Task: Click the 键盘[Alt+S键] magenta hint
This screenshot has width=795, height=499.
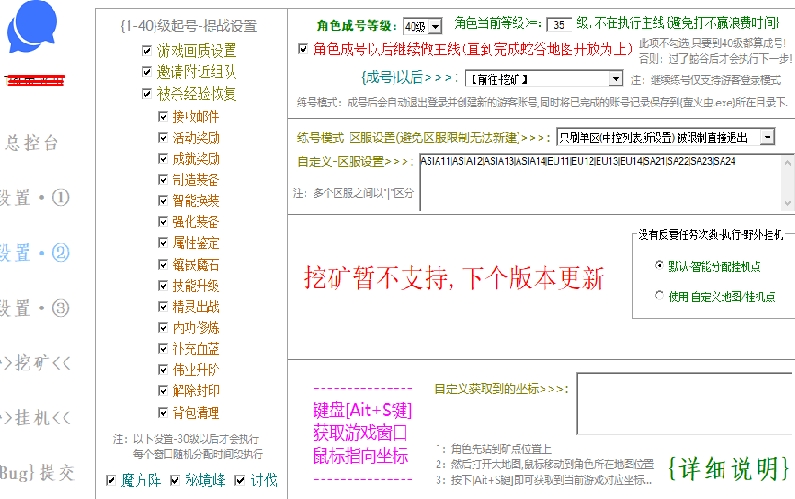Action: [363, 410]
